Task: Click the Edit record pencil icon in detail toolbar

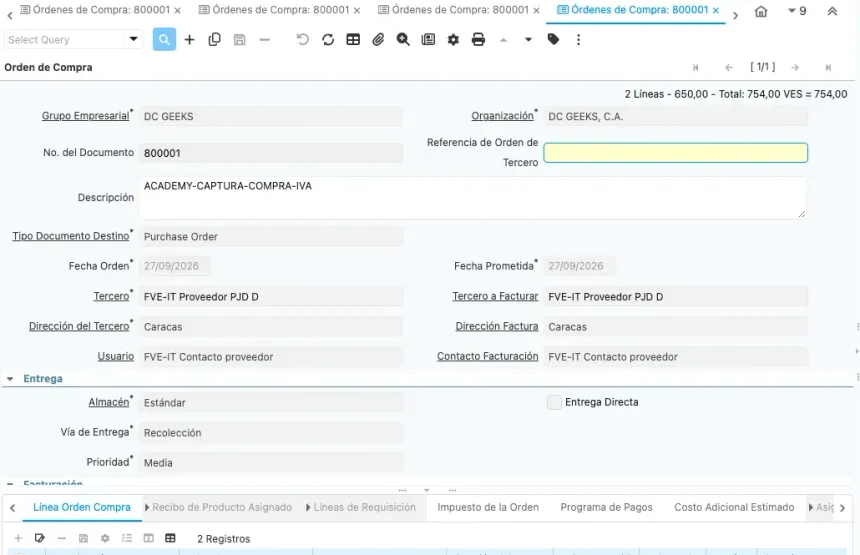Action: pyautogui.click(x=39, y=538)
